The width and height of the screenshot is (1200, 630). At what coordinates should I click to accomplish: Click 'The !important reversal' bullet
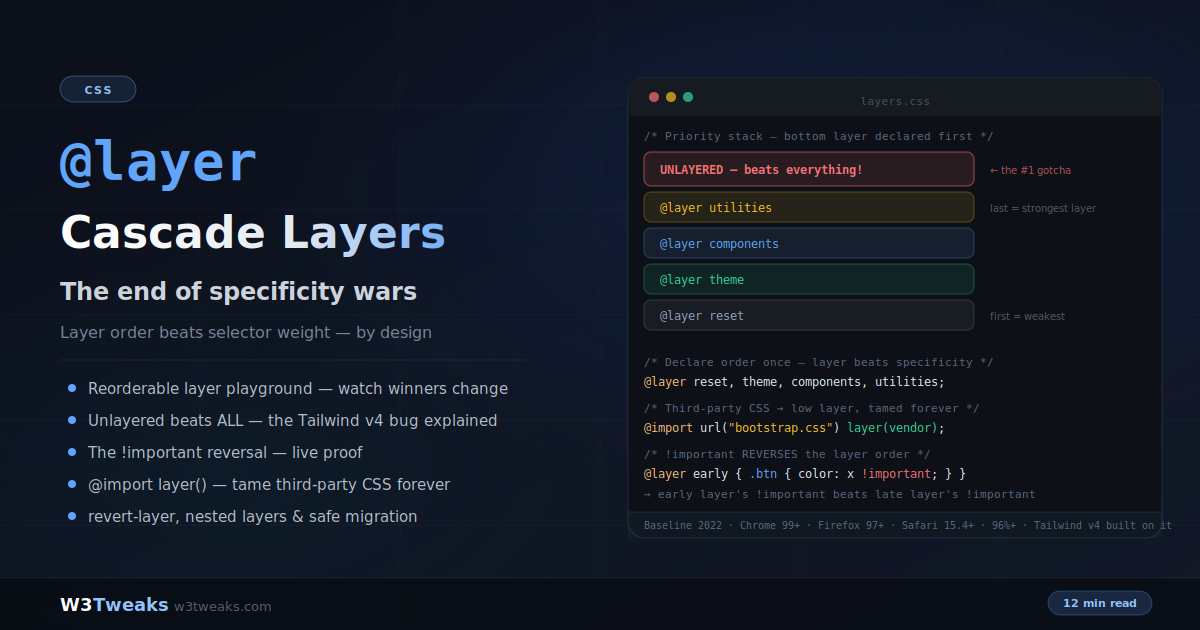click(225, 453)
